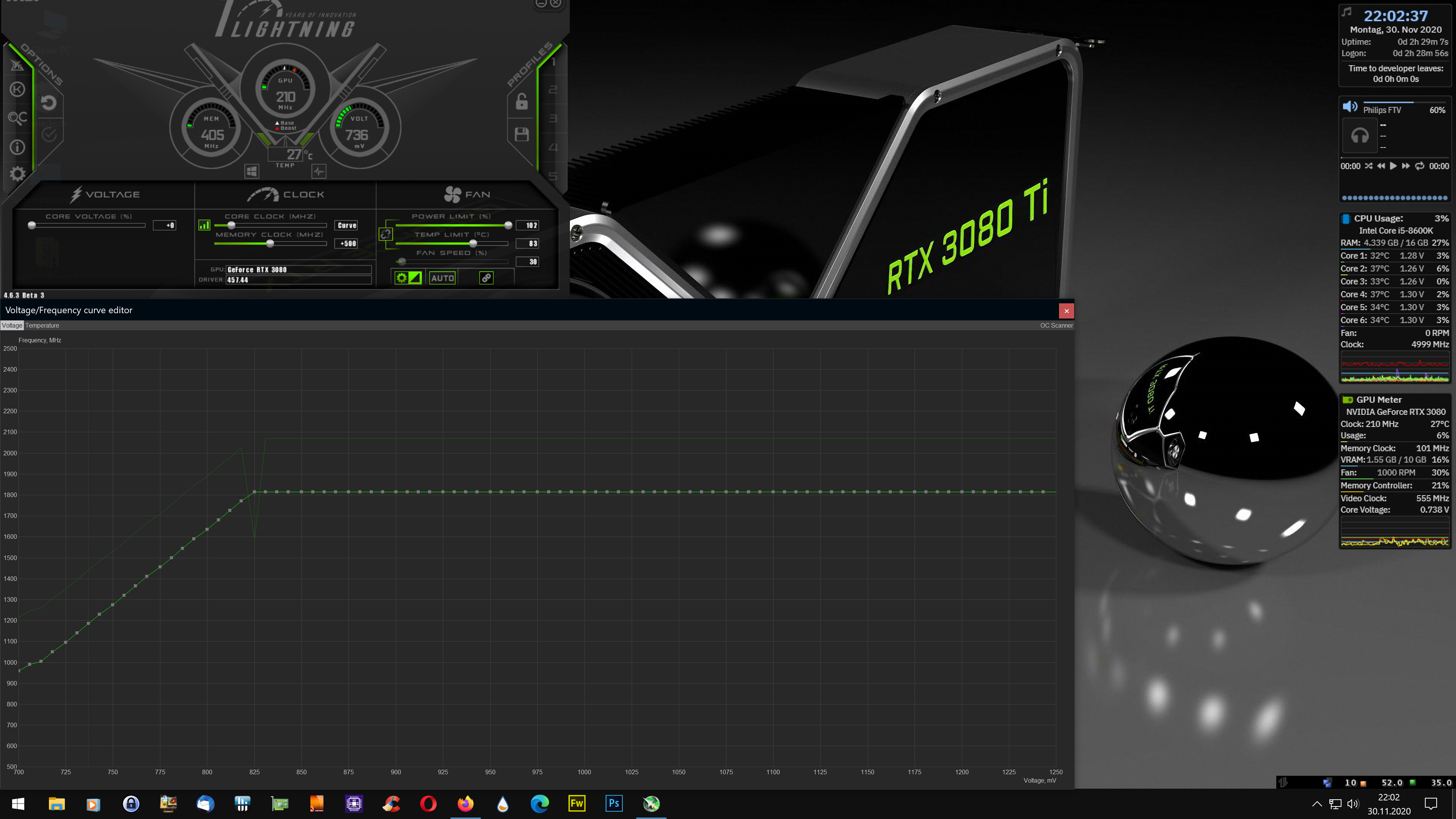The width and height of the screenshot is (1456, 819).
Task: Toggle power and temp limit link
Action: [x=386, y=234]
